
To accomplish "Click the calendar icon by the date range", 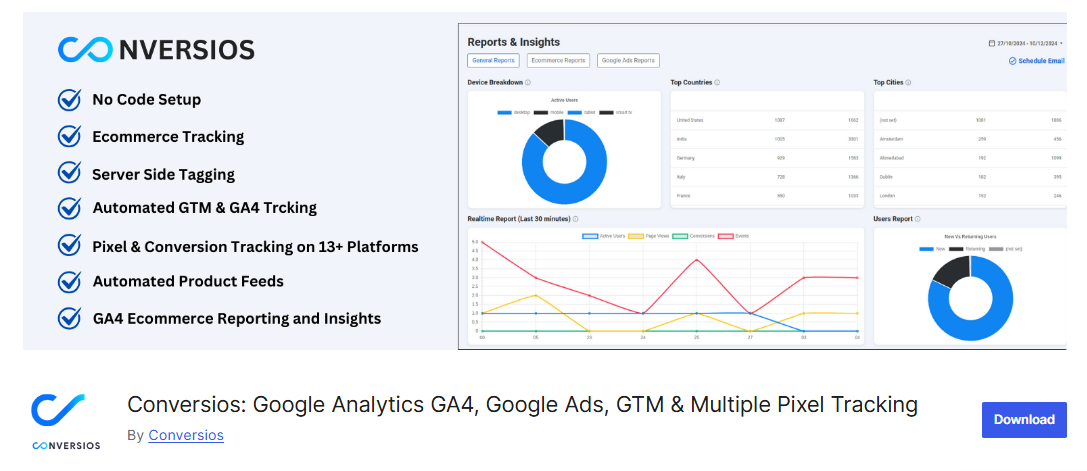I will pos(992,43).
